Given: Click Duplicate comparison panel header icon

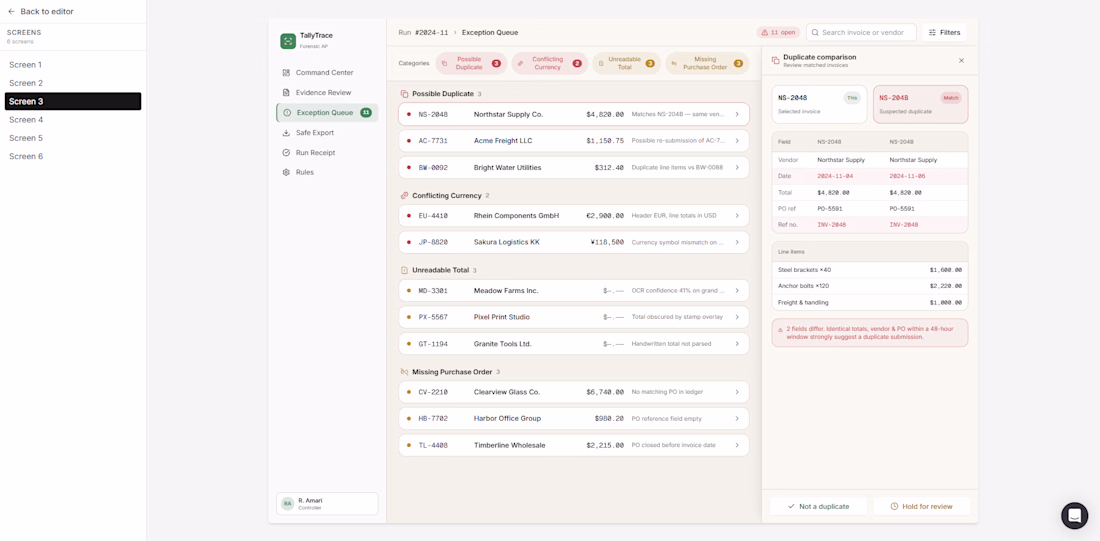Looking at the screenshot, I should 775,60.
